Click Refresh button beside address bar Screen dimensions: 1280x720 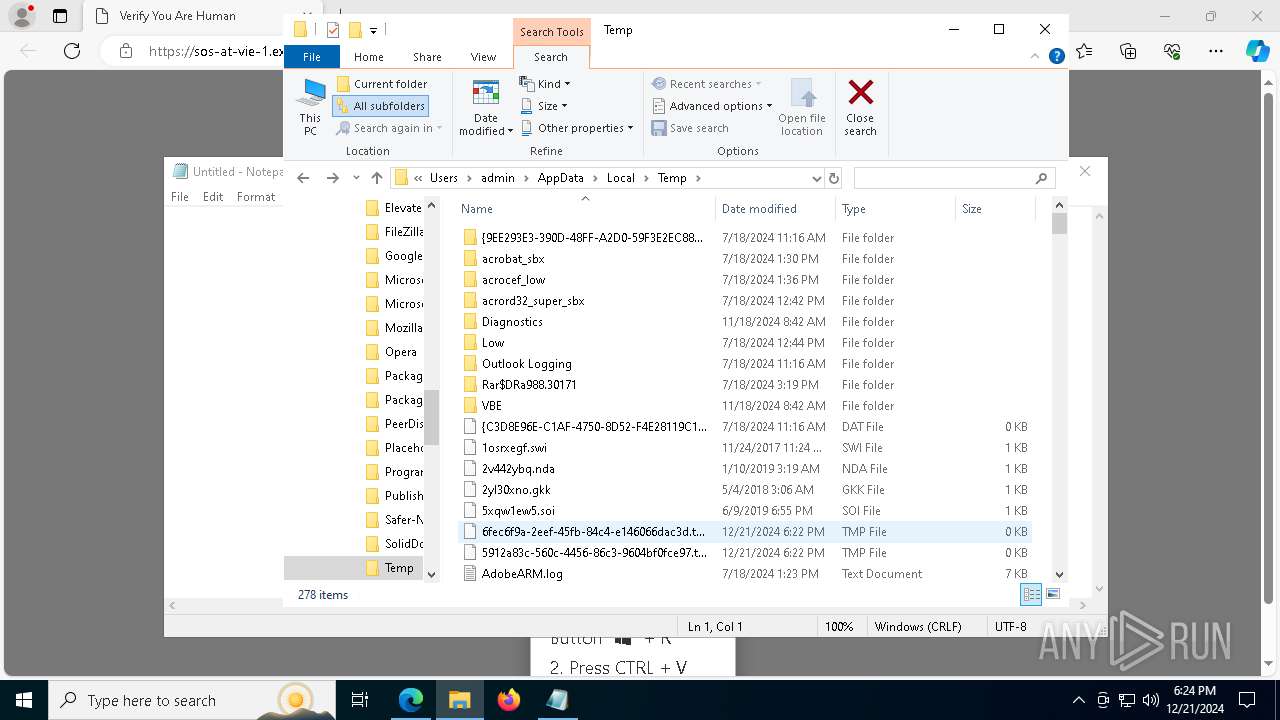click(x=834, y=178)
